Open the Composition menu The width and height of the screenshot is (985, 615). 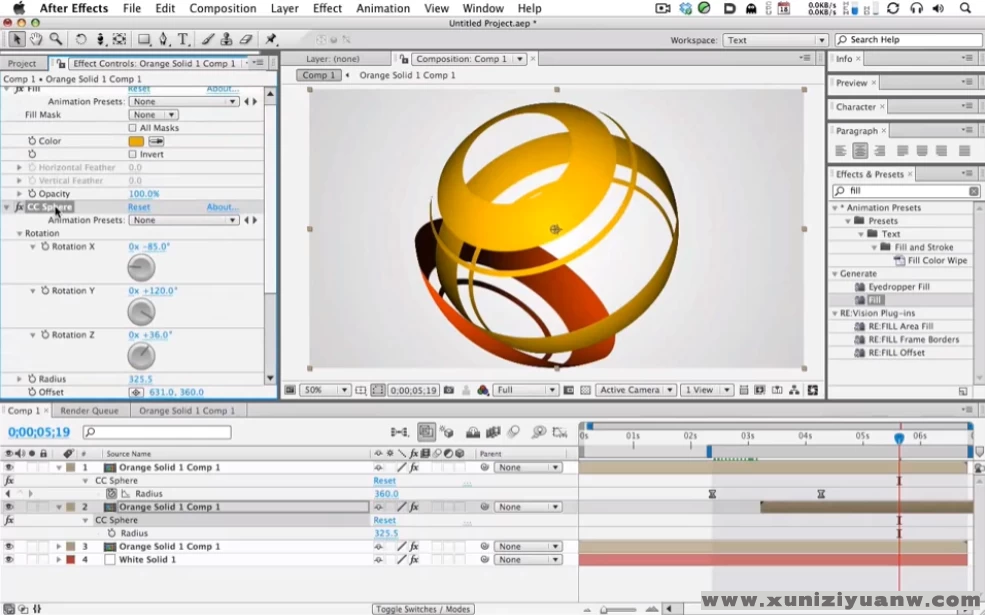(x=222, y=8)
